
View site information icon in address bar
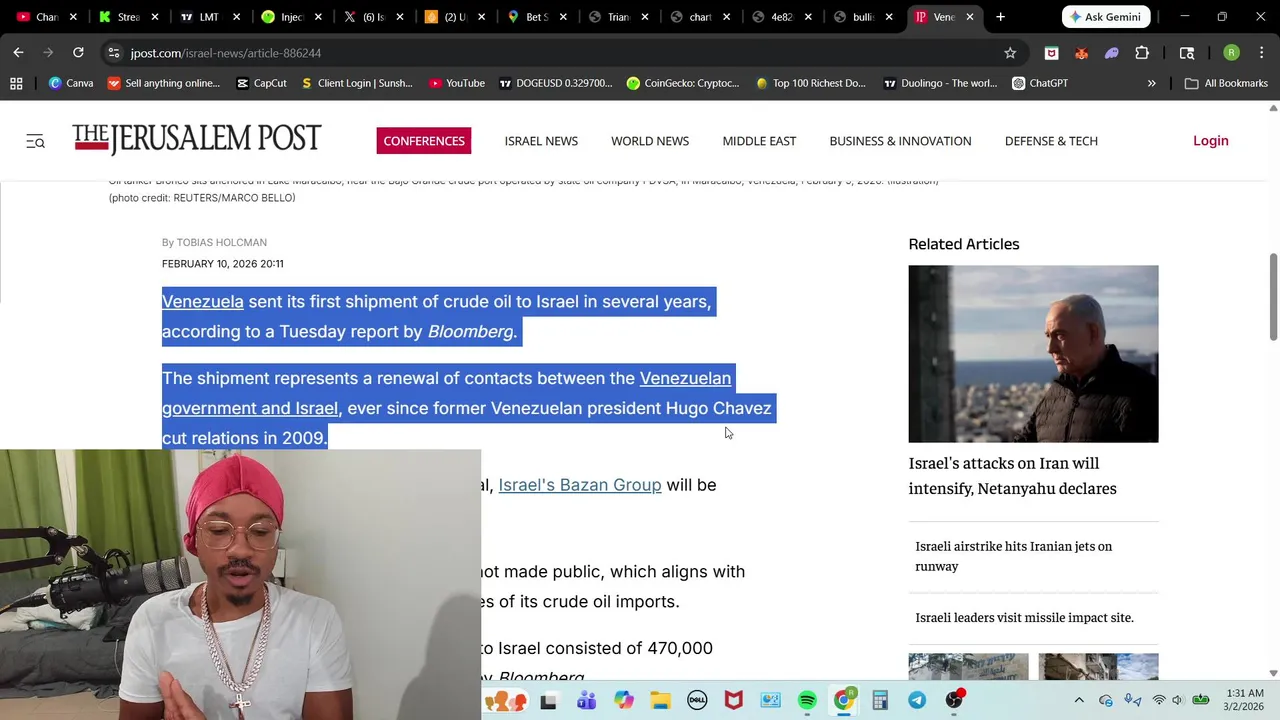[114, 53]
